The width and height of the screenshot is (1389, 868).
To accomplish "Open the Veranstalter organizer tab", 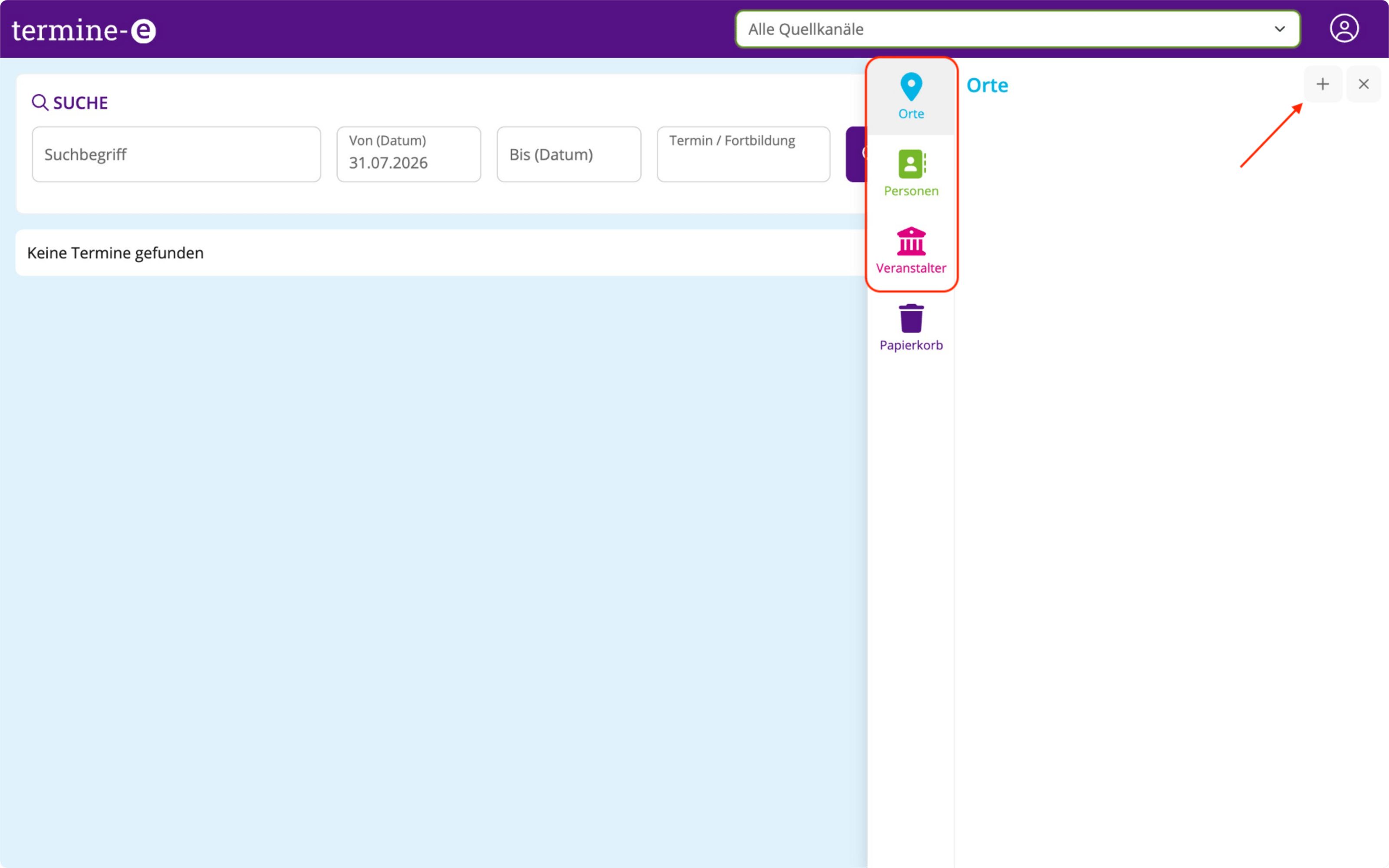I will pos(911,251).
